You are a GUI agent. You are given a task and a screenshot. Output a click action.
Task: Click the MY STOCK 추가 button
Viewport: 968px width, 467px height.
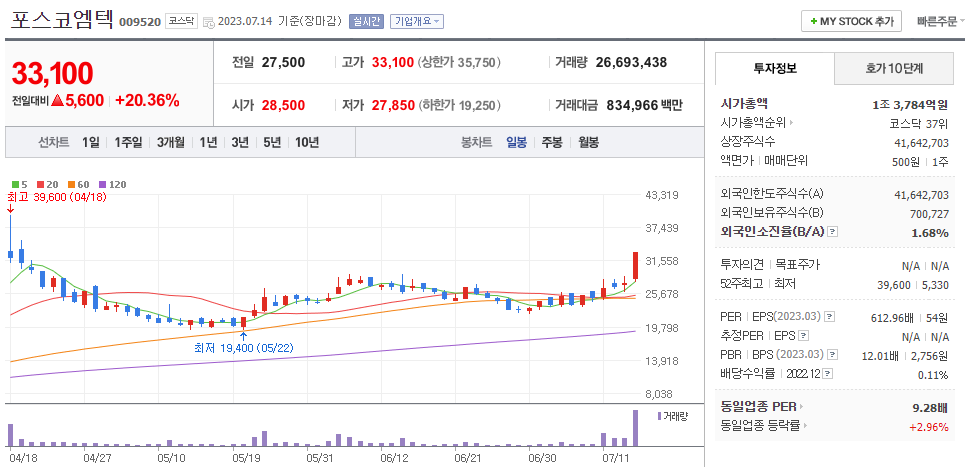(851, 21)
